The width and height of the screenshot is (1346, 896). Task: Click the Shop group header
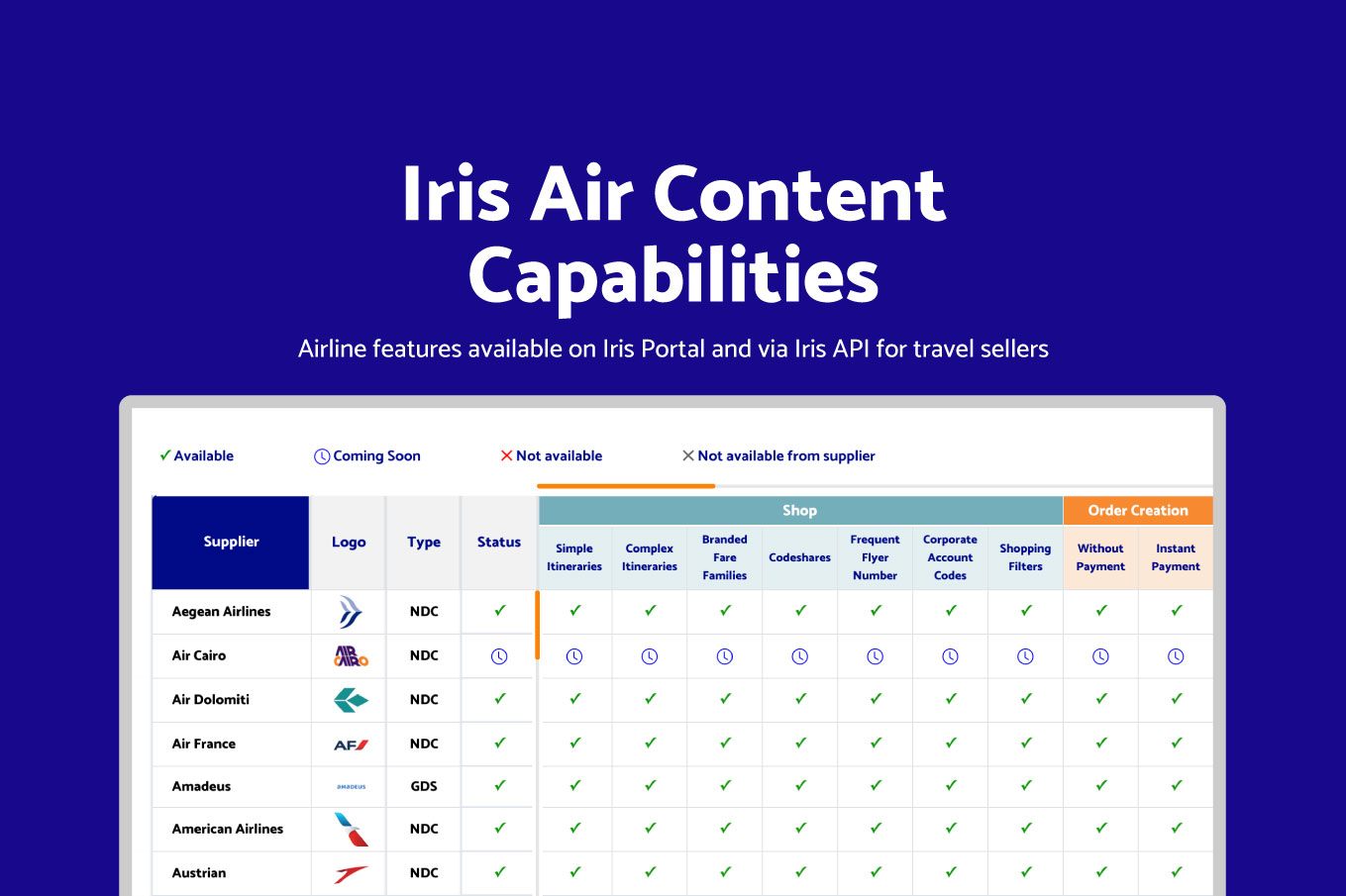[x=800, y=511]
